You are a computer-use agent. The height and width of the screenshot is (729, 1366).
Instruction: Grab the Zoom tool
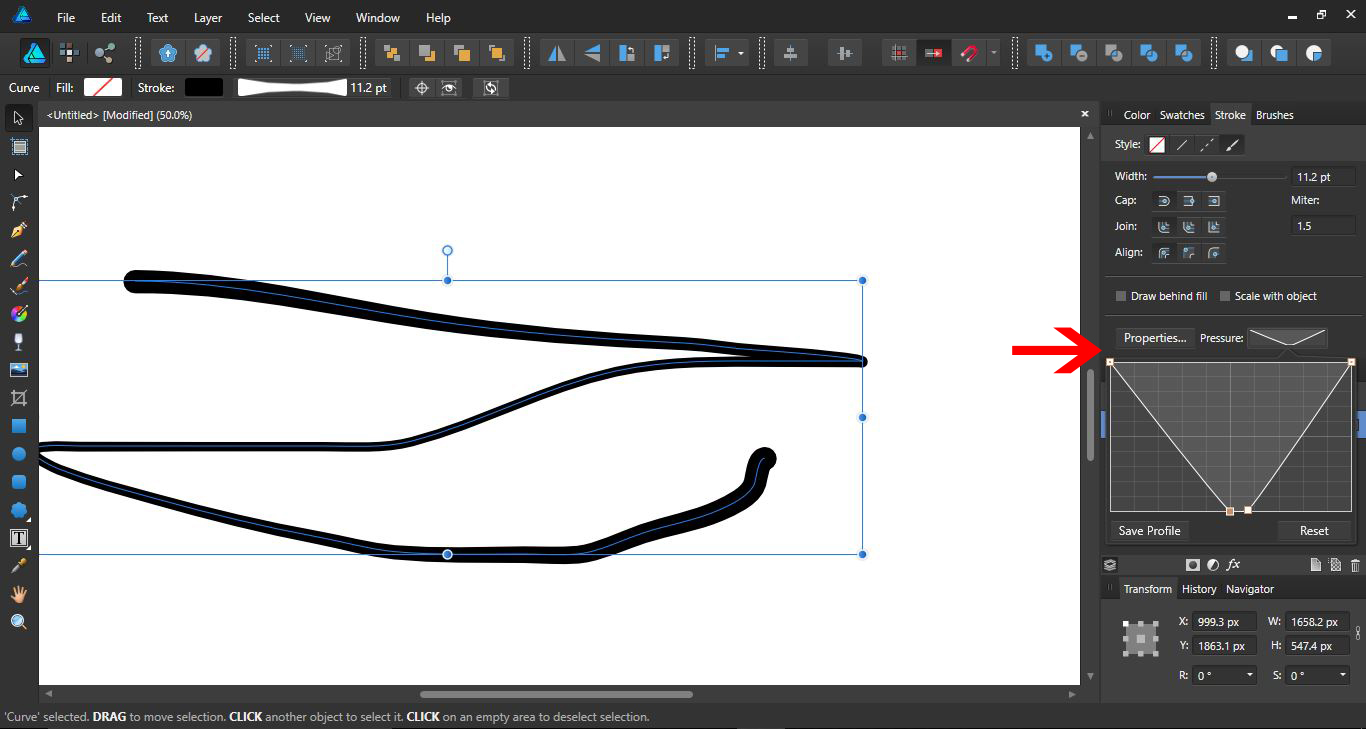[18, 621]
